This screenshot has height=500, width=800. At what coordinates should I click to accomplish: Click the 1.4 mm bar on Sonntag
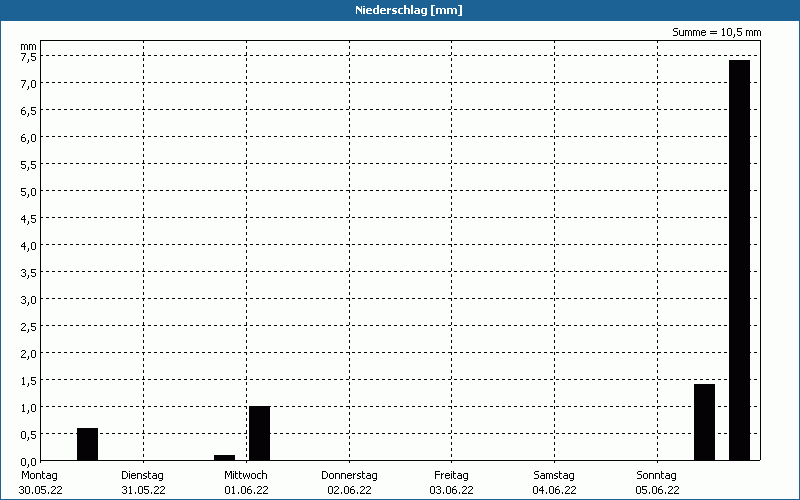coord(705,422)
